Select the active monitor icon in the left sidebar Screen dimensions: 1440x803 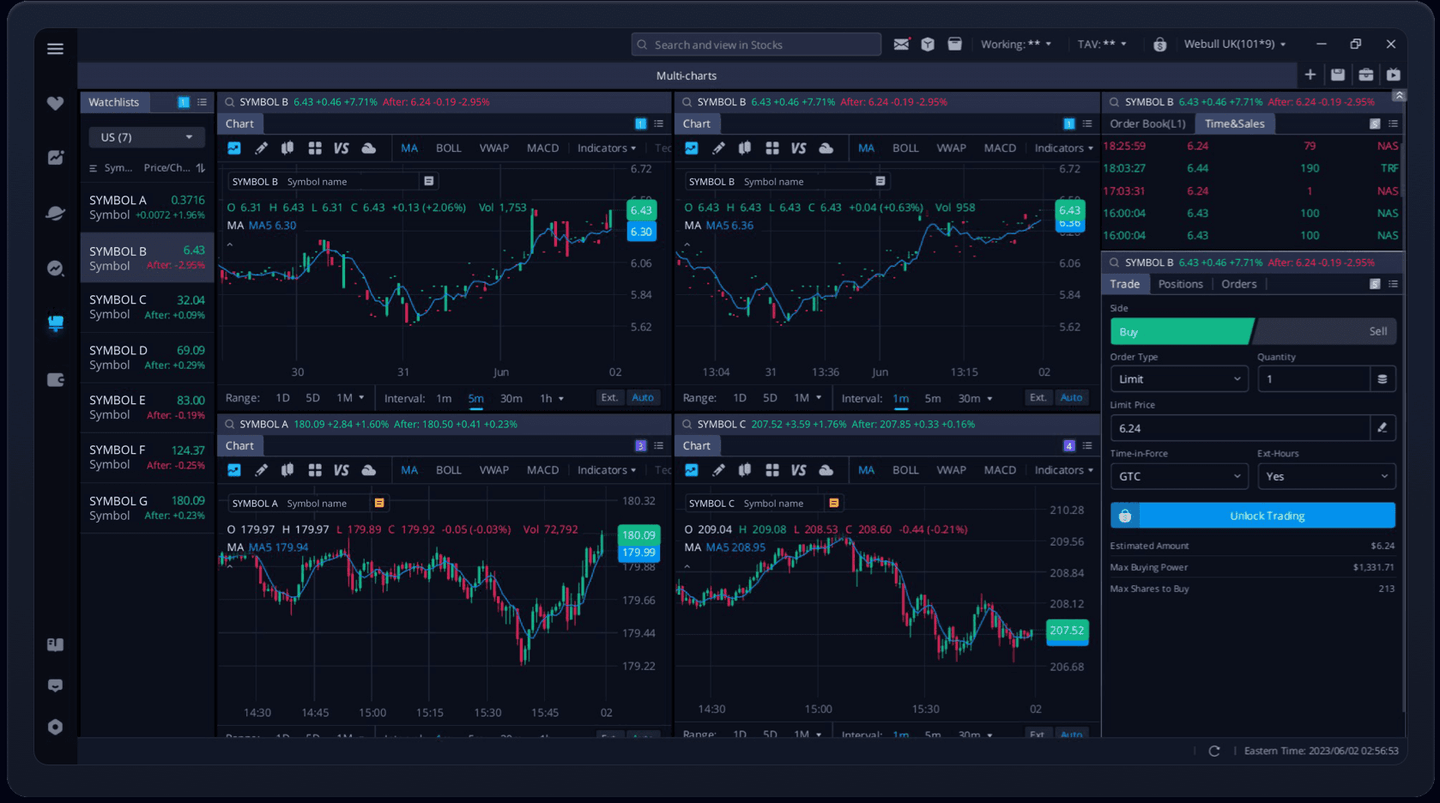click(x=55, y=322)
